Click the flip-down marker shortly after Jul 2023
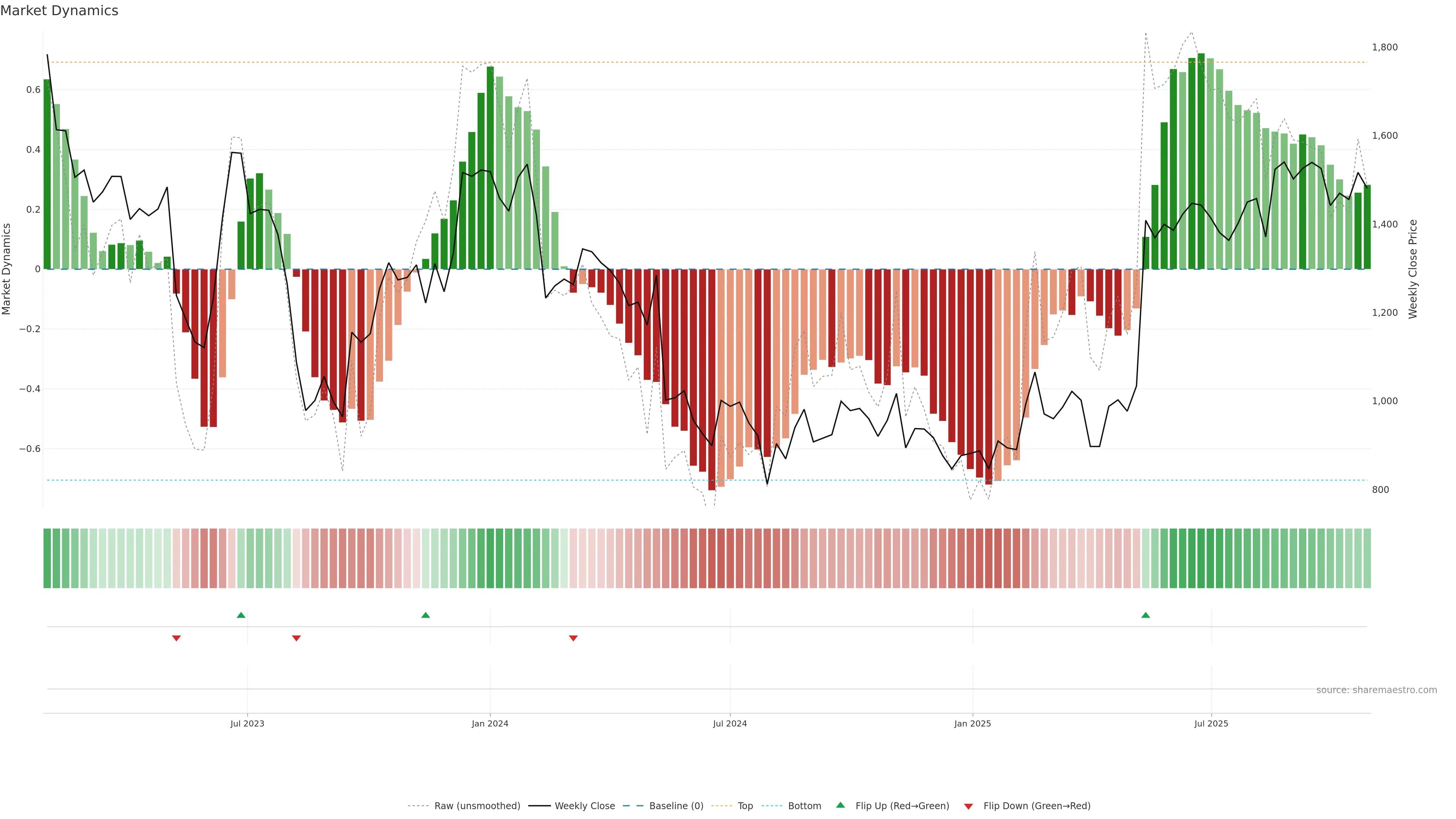 click(296, 638)
